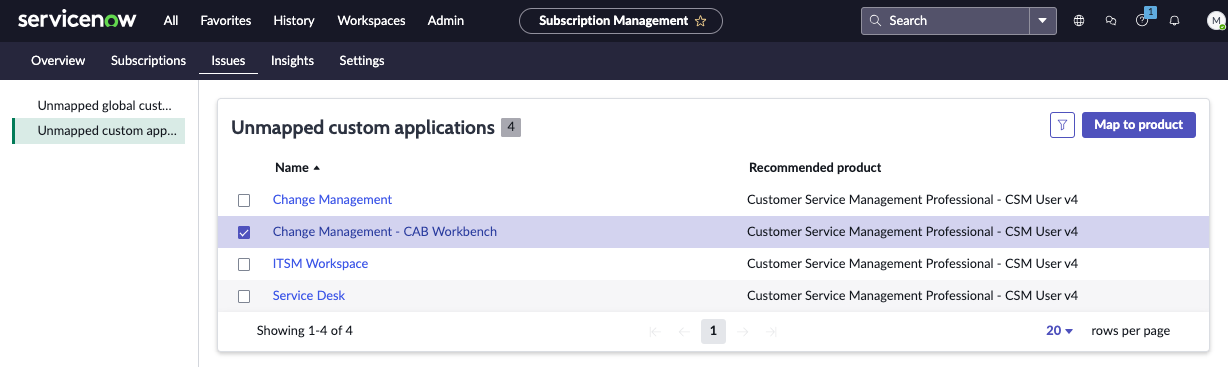Open the user avatar menu
The width and height of the screenshot is (1228, 367).
1215,20
